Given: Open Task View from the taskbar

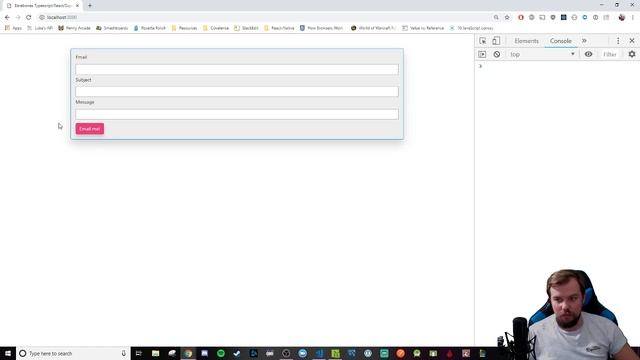Looking at the screenshot, I should point(138,353).
